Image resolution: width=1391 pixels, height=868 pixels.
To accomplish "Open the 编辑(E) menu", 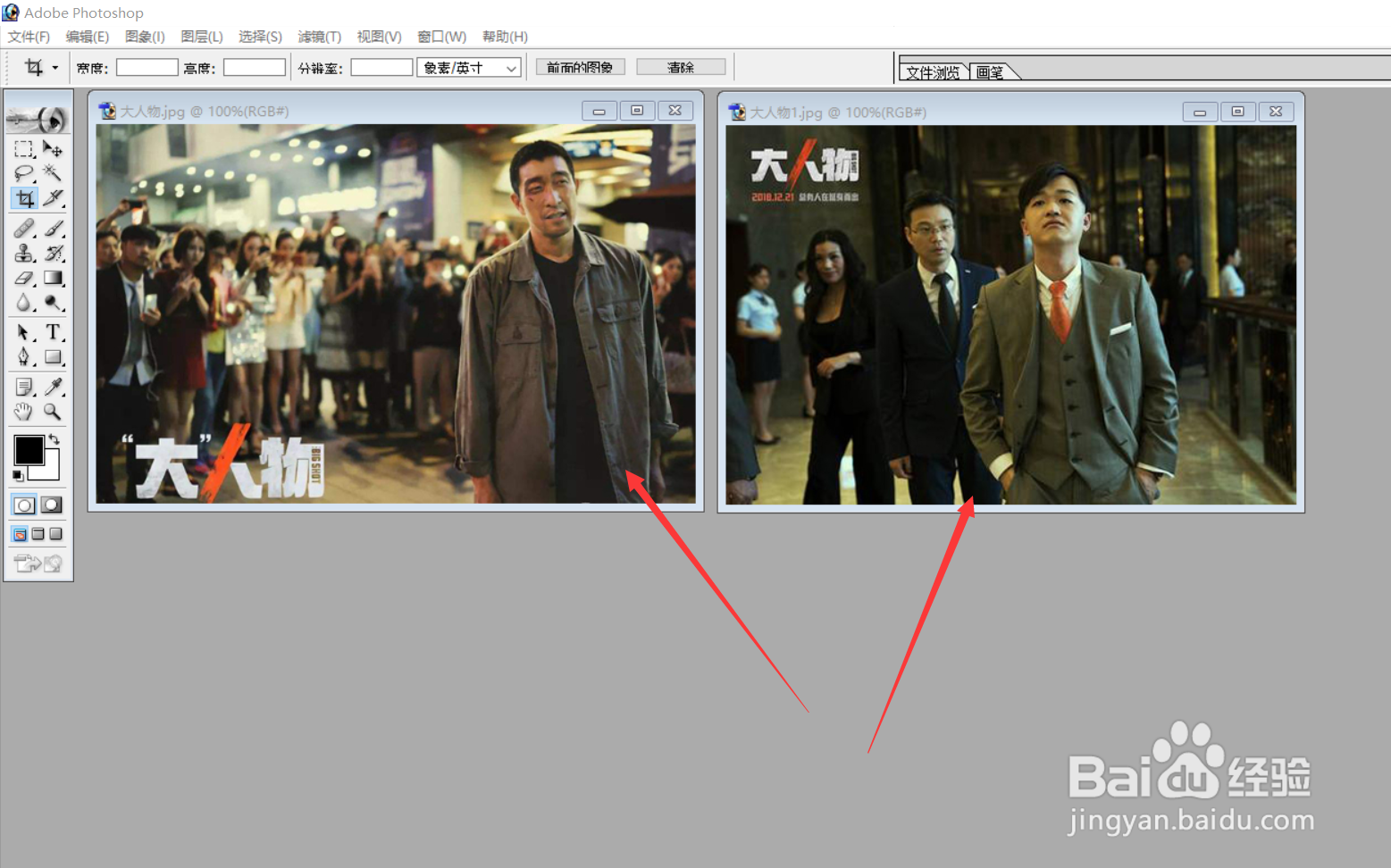I will point(88,37).
